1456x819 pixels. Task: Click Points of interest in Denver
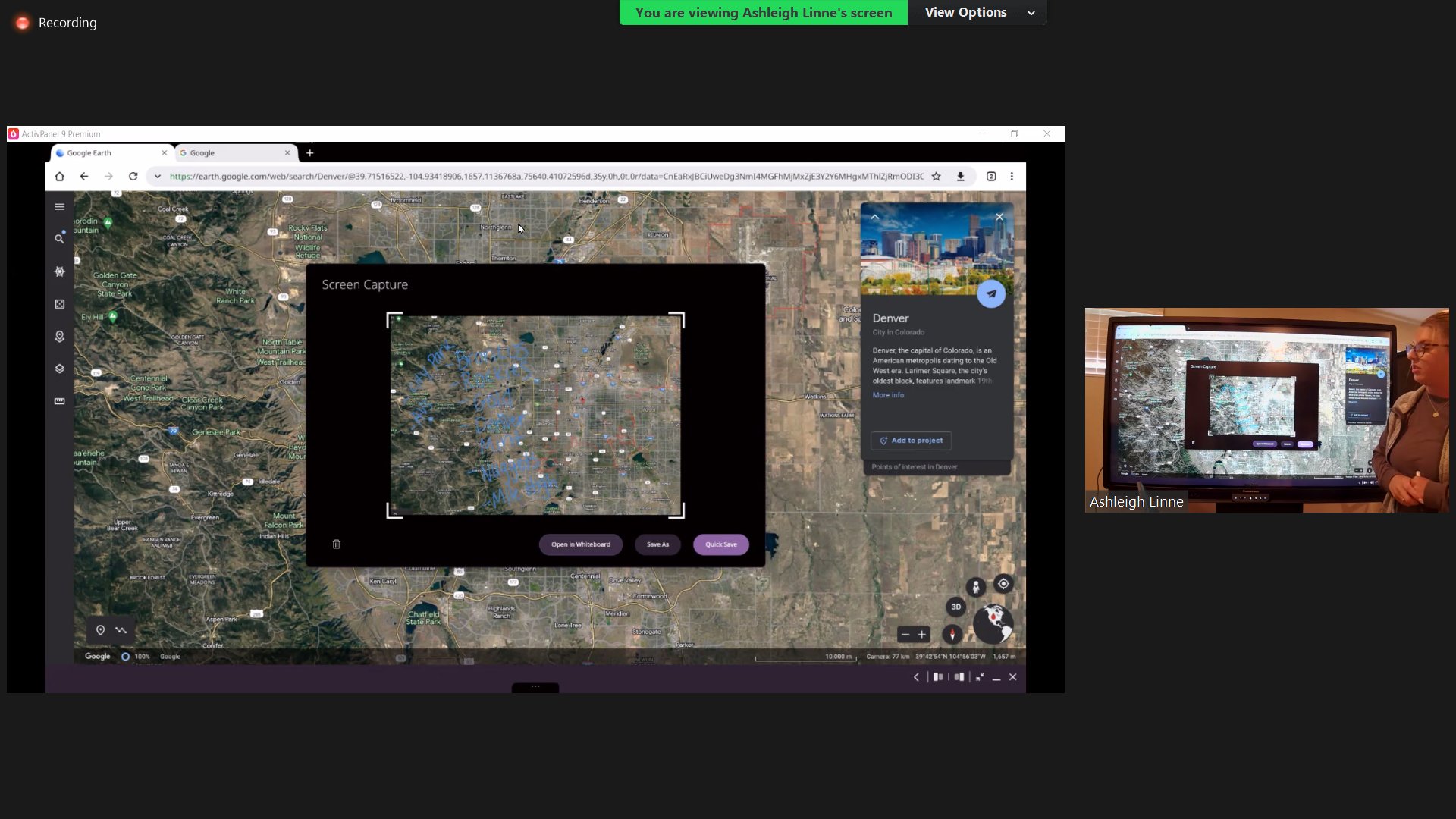915,467
